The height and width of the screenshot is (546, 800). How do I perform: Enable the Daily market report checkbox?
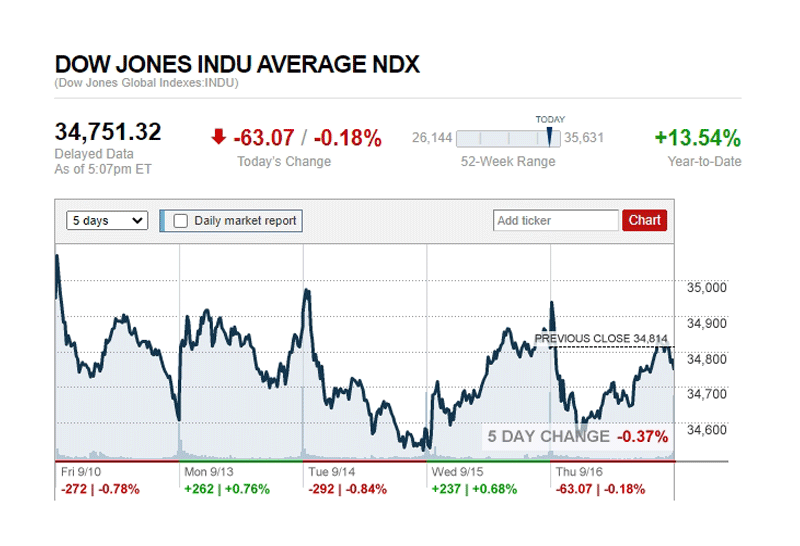[181, 221]
